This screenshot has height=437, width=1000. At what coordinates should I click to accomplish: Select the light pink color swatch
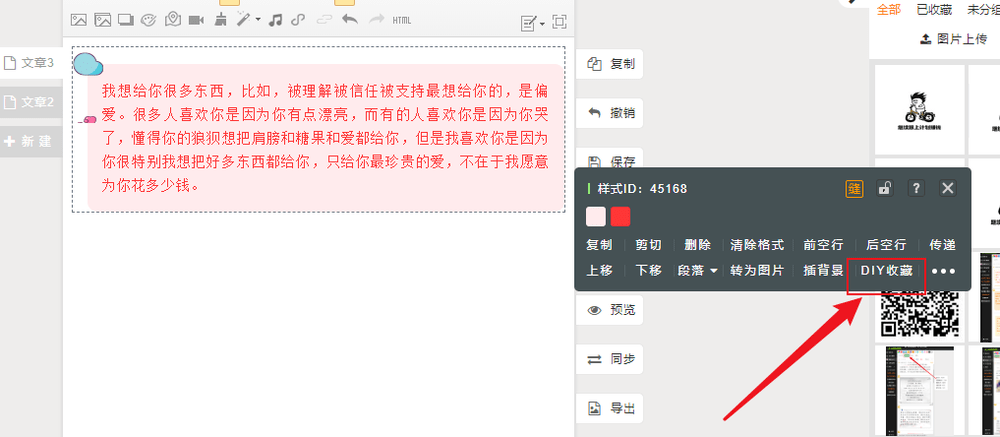click(x=596, y=216)
